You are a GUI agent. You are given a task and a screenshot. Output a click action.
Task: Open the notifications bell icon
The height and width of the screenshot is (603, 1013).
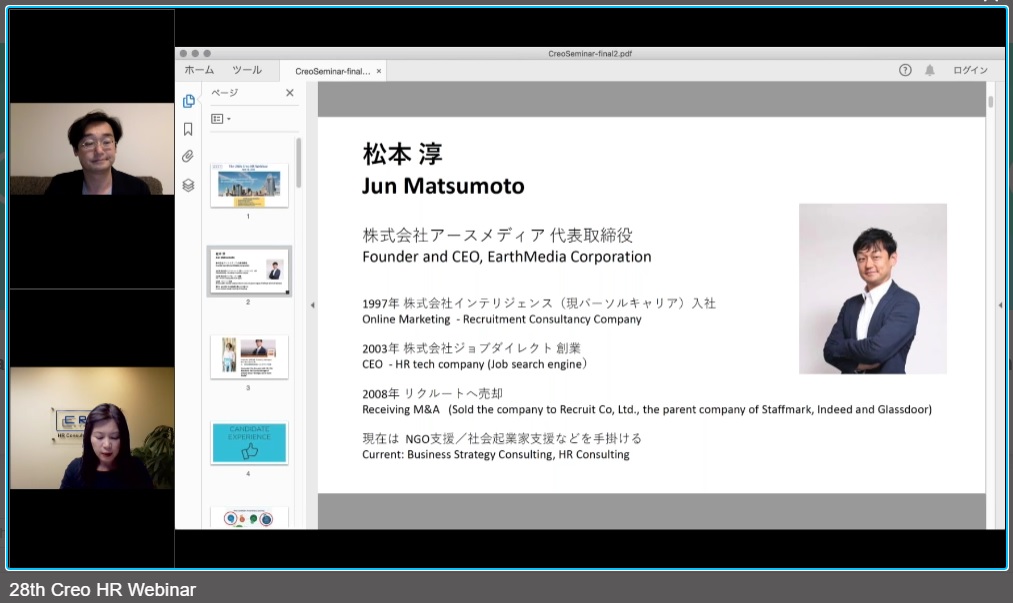pos(930,70)
